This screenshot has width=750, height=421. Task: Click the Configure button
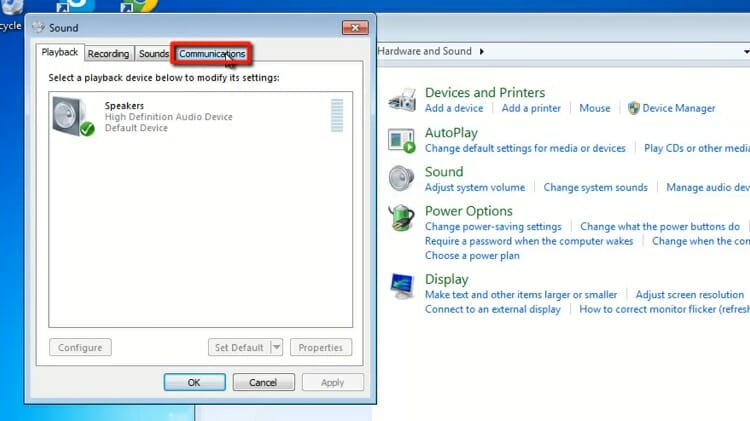pos(80,347)
